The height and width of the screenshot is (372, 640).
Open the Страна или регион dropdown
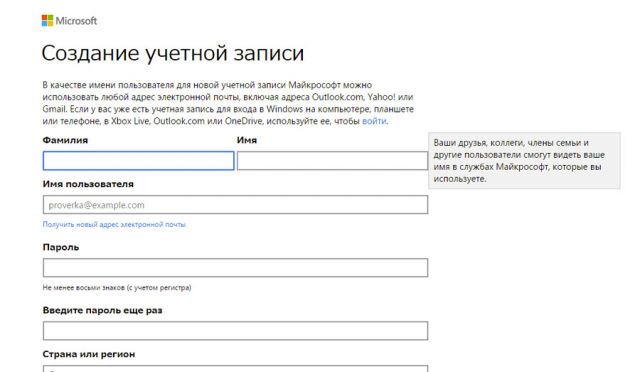click(236, 369)
